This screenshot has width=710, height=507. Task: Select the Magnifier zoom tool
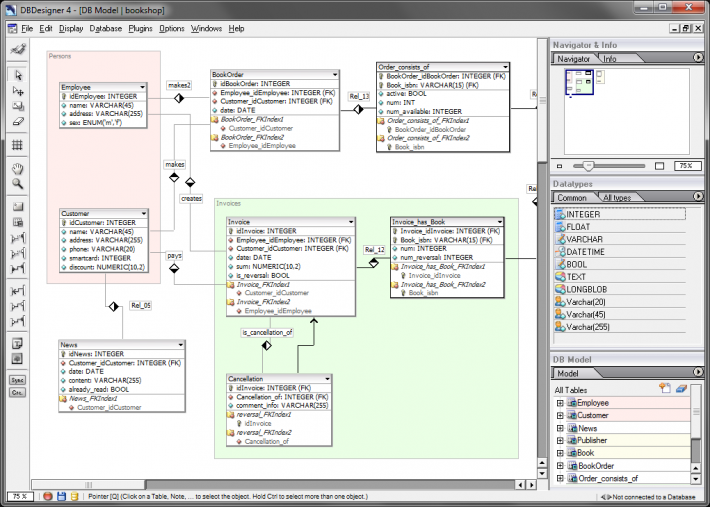[x=18, y=183]
